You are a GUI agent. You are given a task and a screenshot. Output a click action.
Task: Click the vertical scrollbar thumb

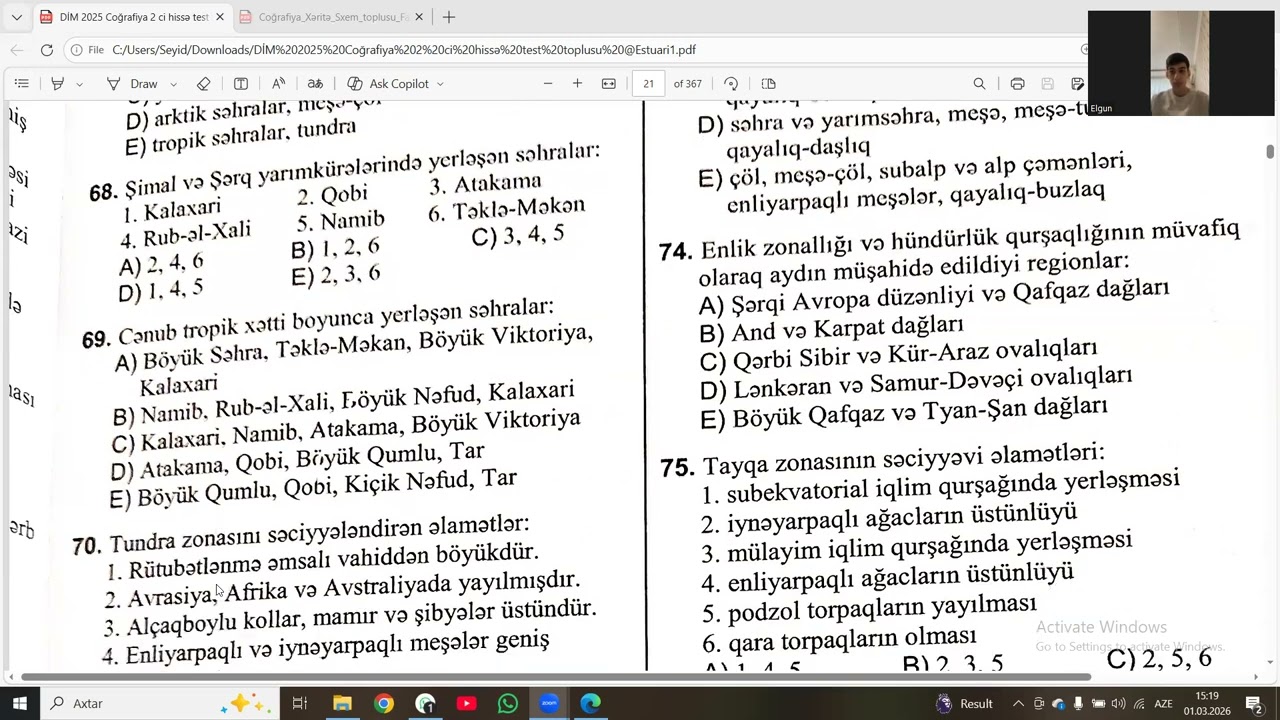tap(1270, 151)
